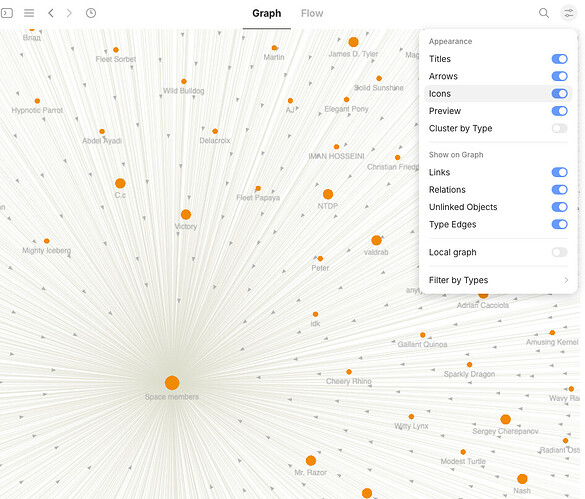The image size is (585, 499).
Task: Click the AJ node
Action: 290,101
